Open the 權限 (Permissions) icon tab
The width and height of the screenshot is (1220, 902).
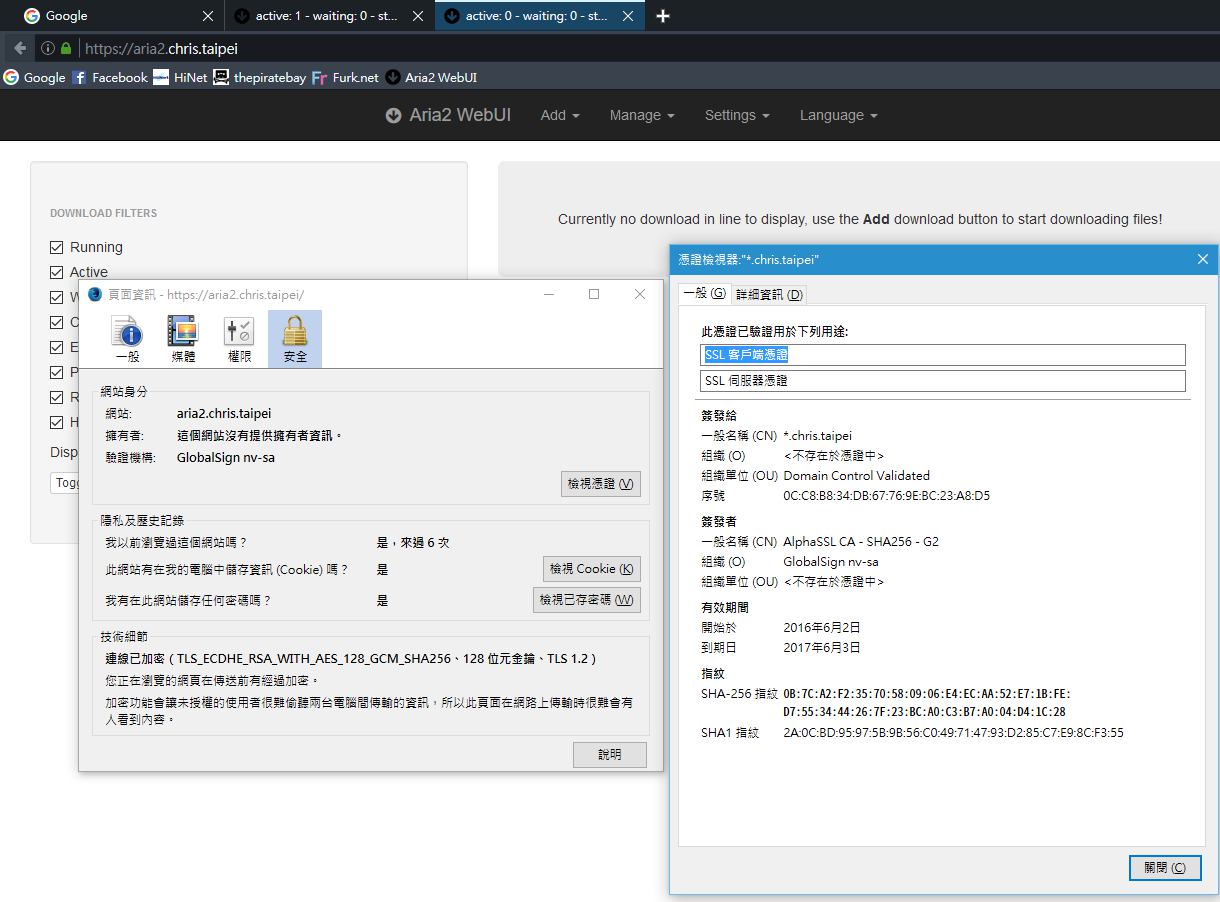coord(239,338)
